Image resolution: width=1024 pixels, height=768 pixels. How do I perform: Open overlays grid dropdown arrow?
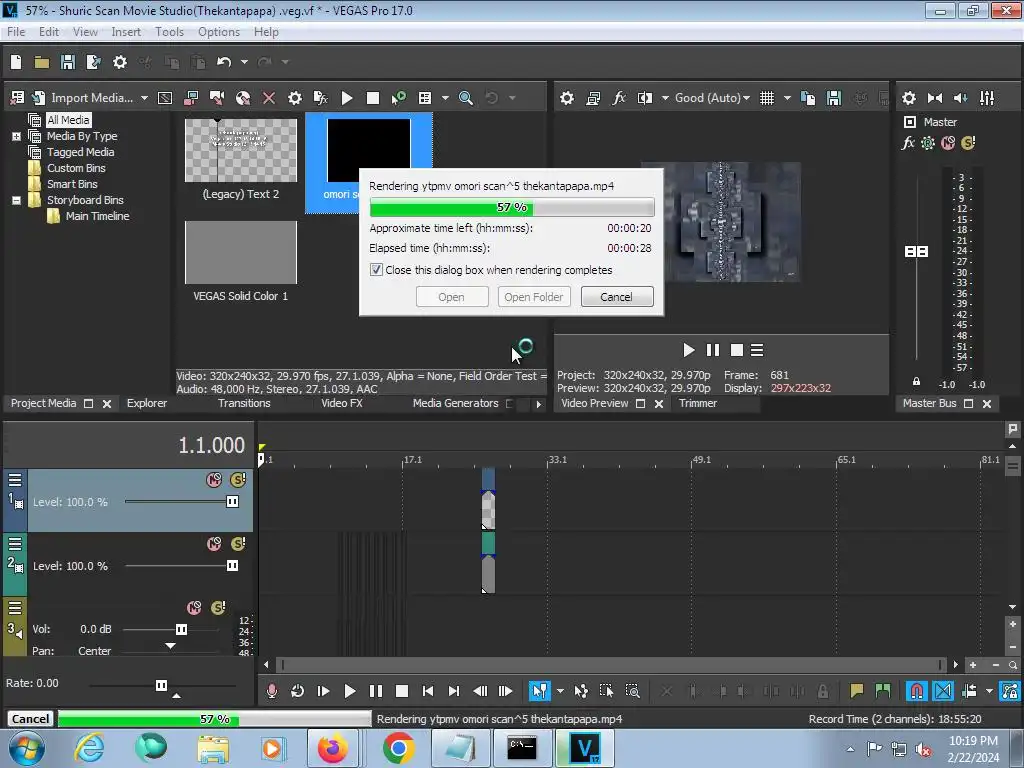[787, 98]
